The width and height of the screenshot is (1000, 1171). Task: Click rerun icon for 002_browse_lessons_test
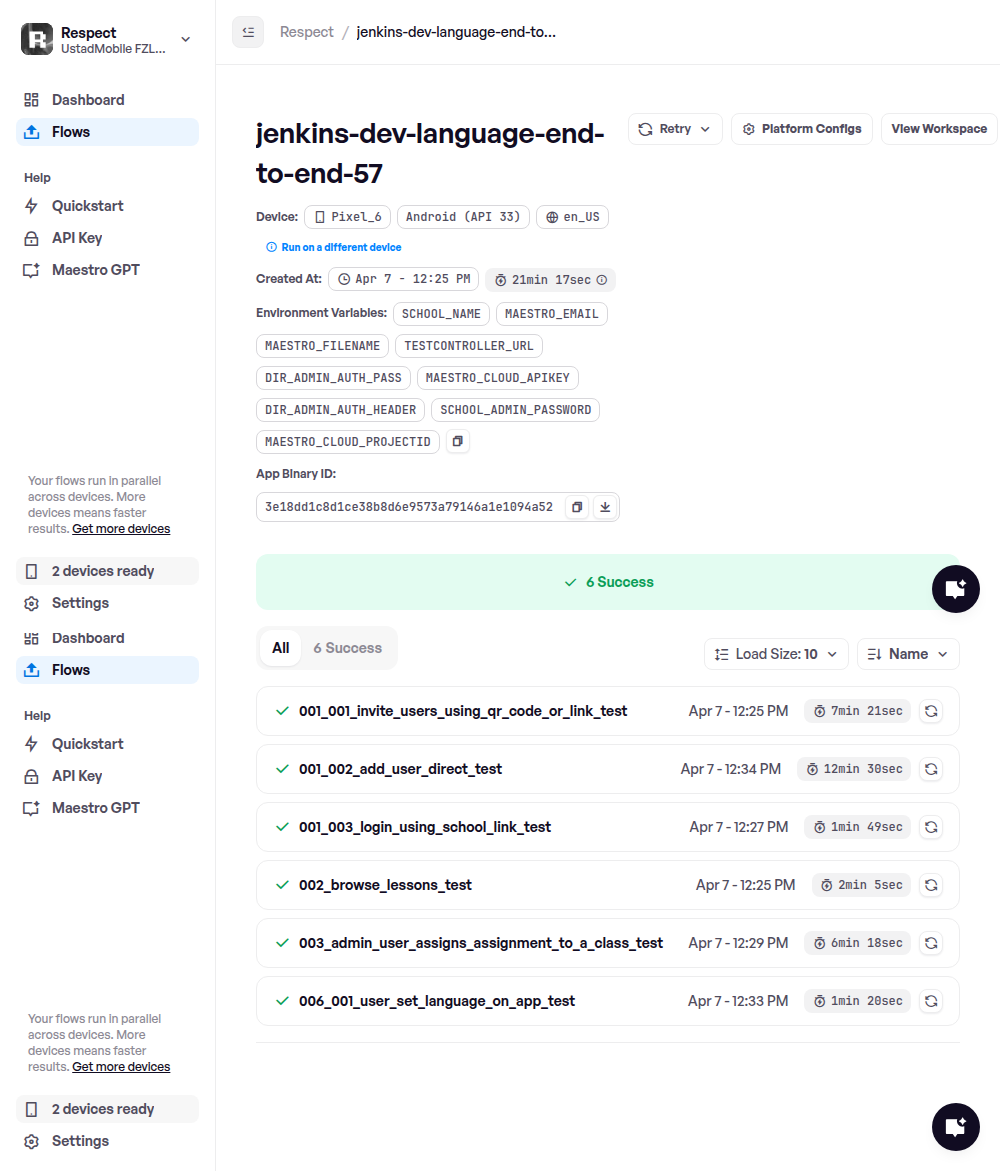[x=931, y=885]
